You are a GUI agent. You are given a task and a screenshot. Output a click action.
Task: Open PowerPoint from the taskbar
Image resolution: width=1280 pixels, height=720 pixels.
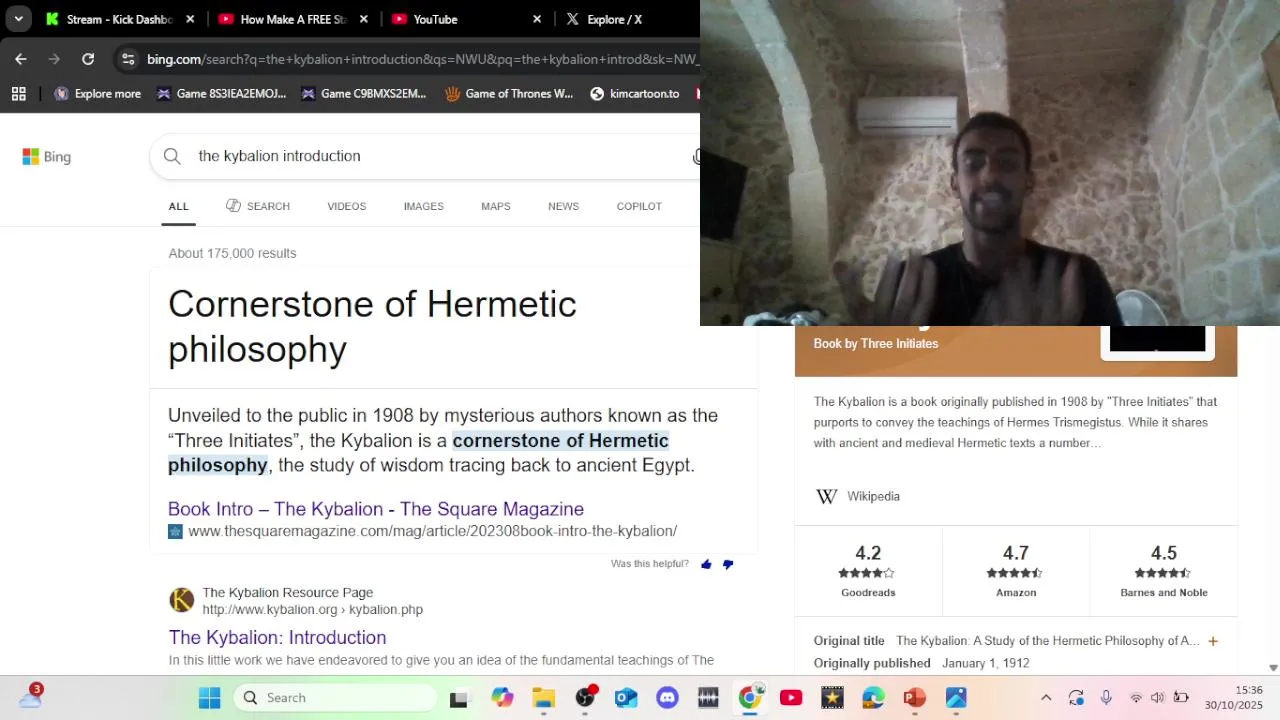click(915, 698)
